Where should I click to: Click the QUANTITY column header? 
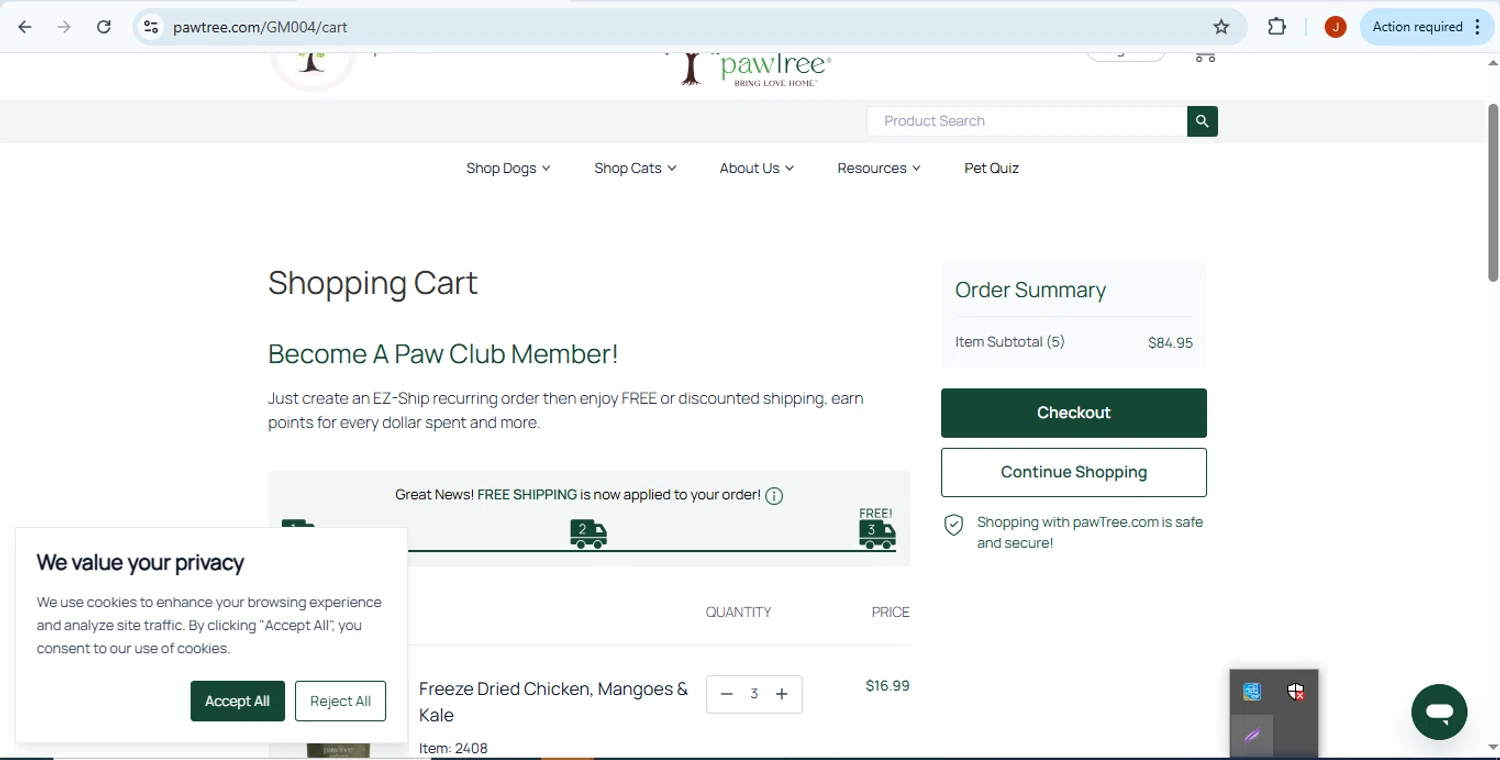pos(738,612)
